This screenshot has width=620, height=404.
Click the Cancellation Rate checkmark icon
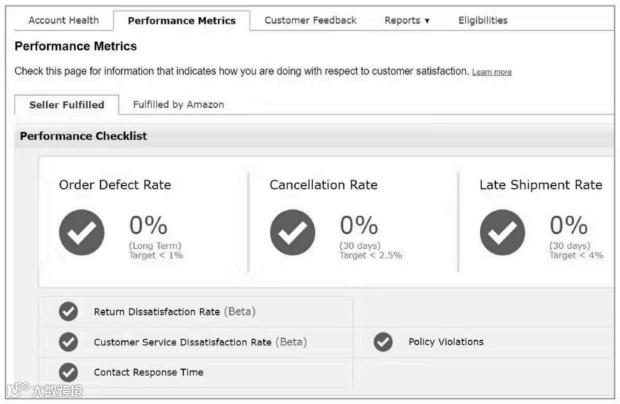[292, 233]
